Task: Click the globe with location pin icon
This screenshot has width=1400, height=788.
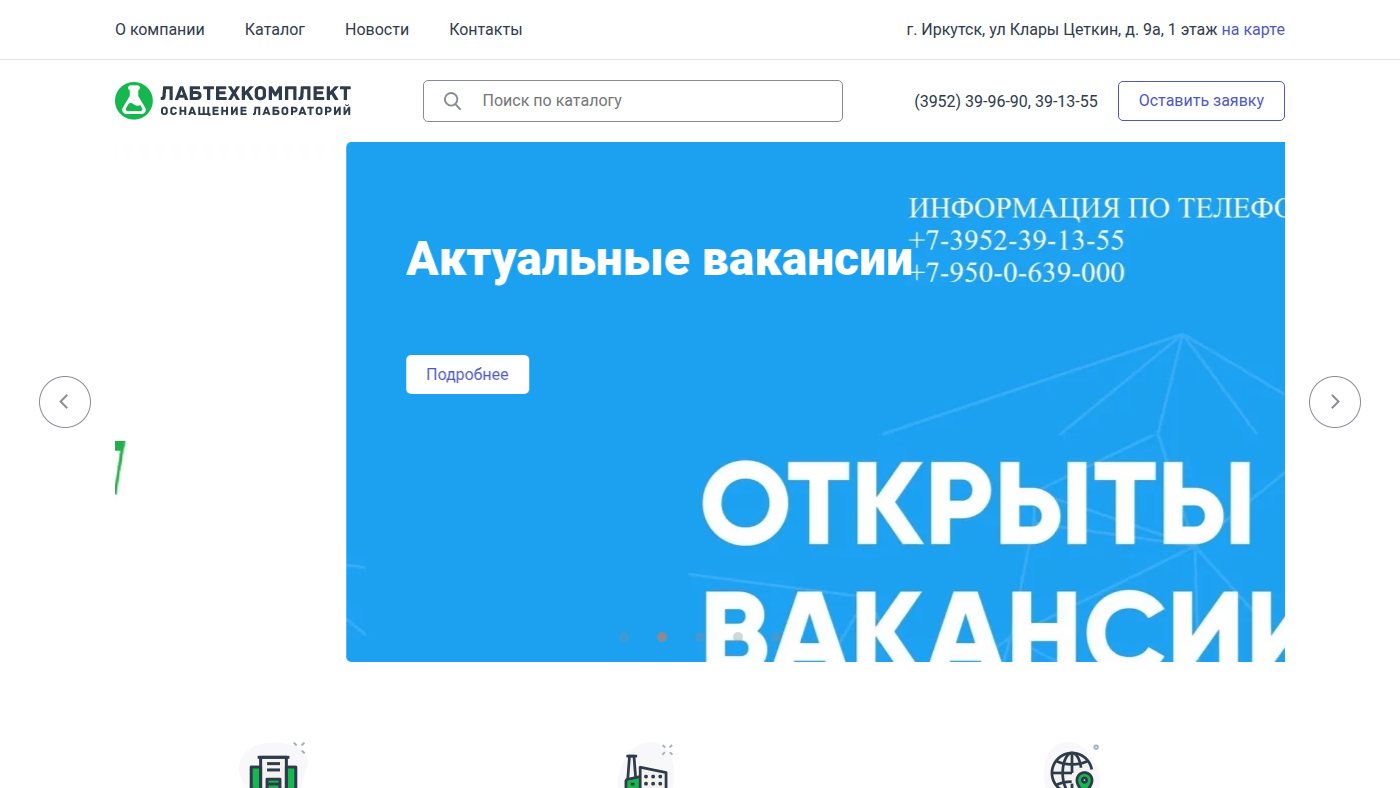Action: tap(1071, 768)
